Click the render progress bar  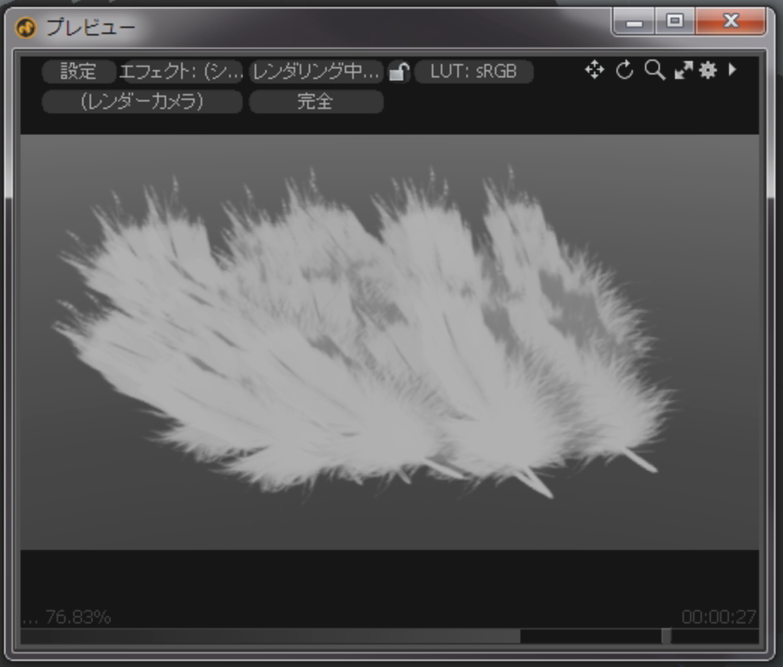coord(340,636)
